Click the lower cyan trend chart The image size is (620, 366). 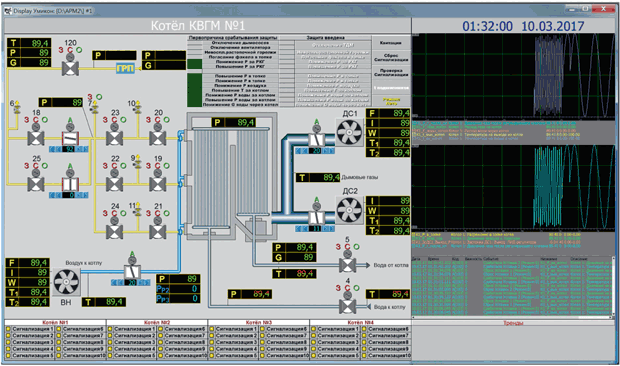pos(513,187)
